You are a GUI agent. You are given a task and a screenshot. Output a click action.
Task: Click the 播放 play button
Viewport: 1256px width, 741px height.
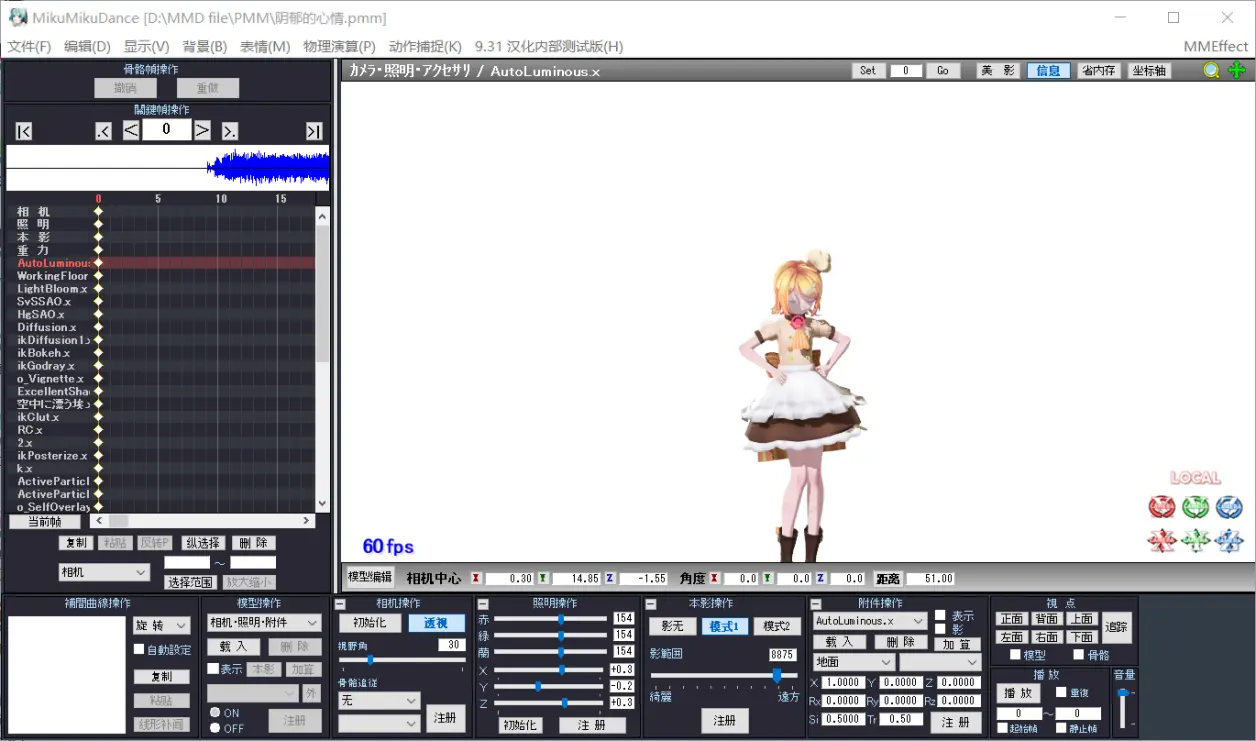point(1018,693)
